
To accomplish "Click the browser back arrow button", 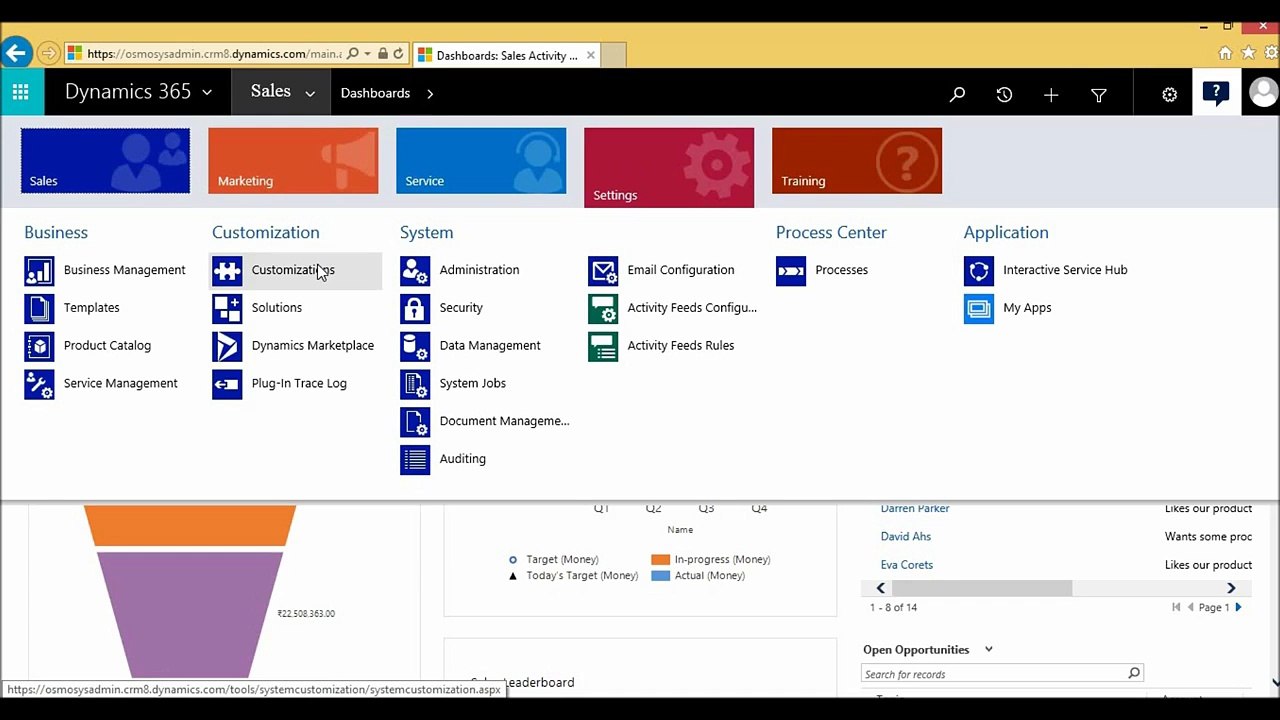I will (x=16, y=53).
